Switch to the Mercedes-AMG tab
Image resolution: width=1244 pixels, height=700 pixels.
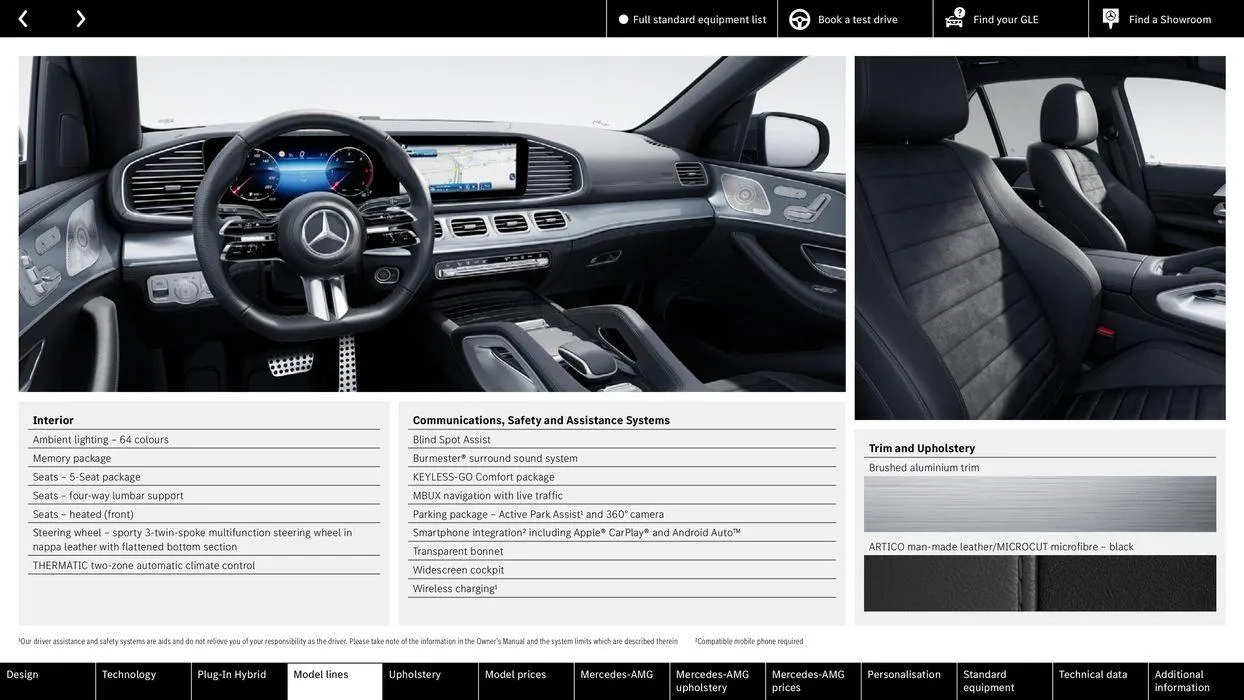pyautogui.click(x=621, y=677)
